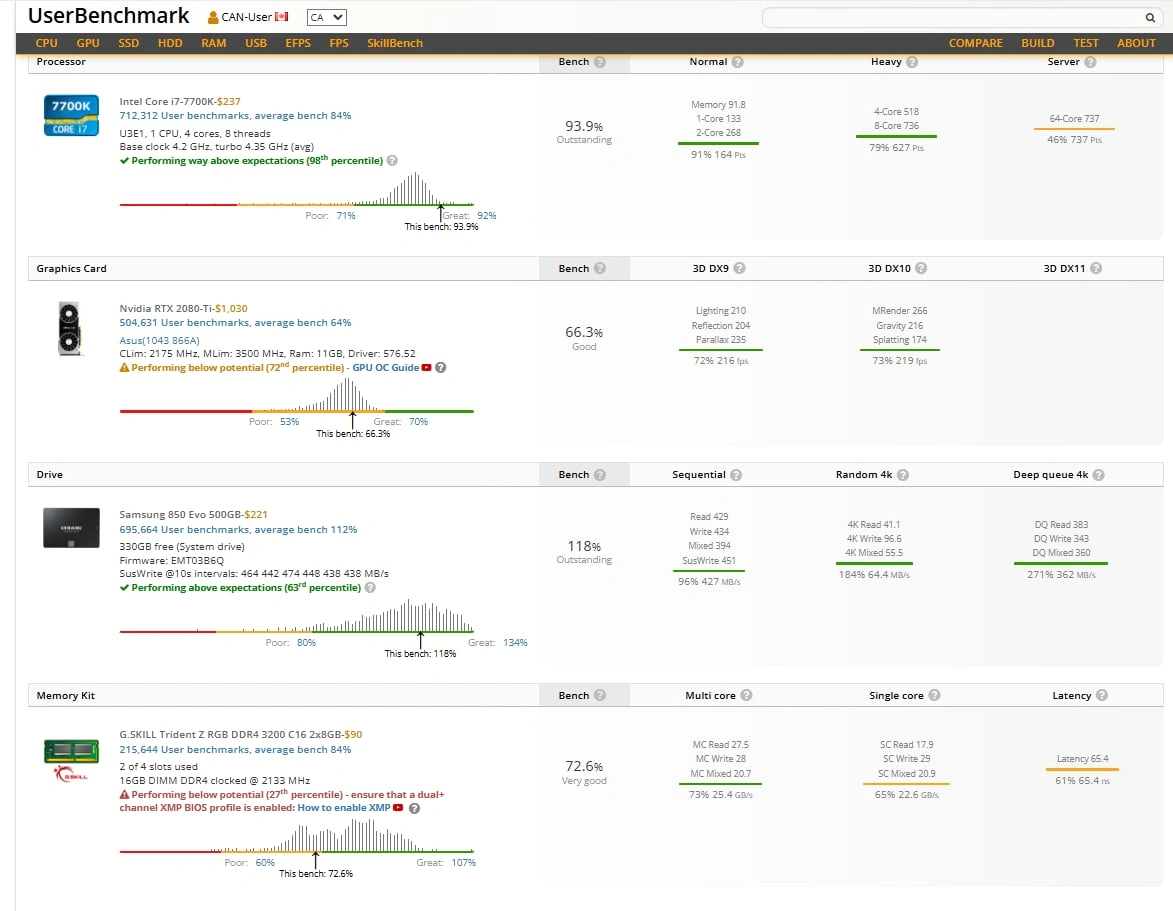Screen dimensions: 1173x911
Task: Click the G.SKILL memory thumbnail
Action: (x=71, y=760)
